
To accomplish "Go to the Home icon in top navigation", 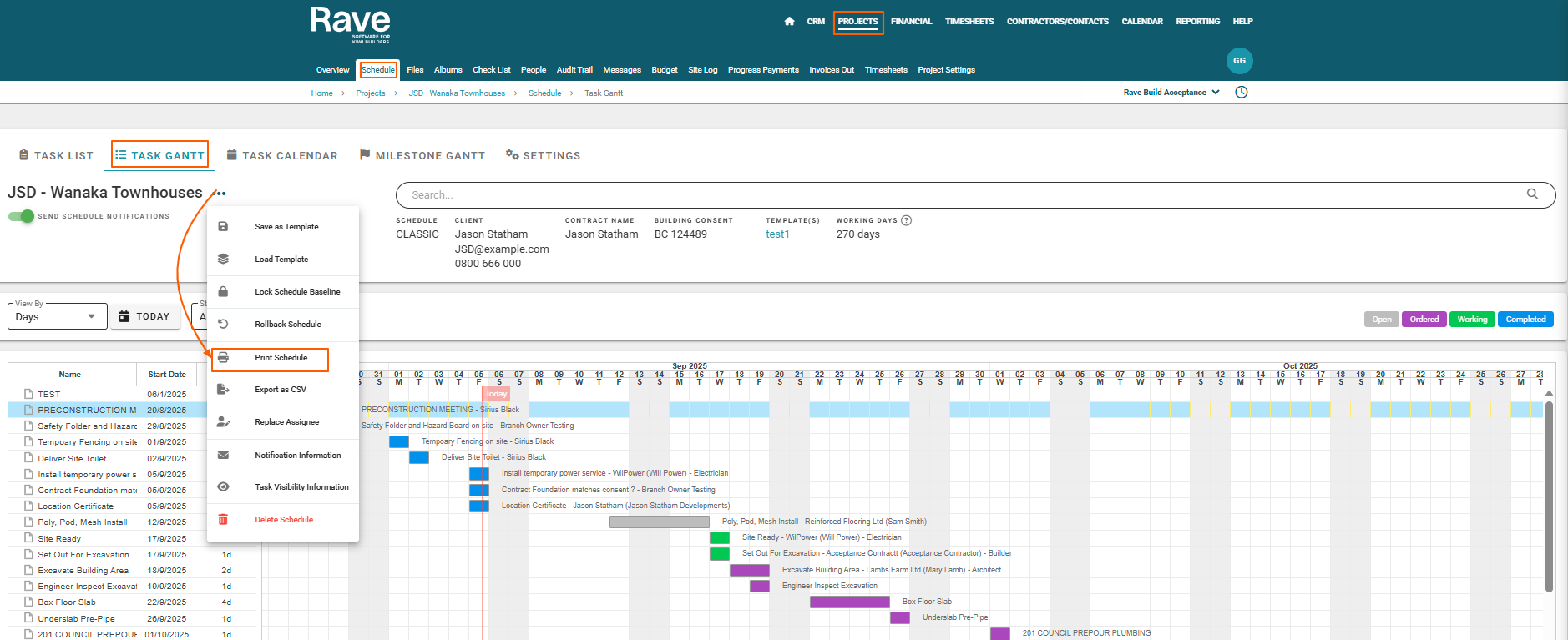I will click(789, 22).
